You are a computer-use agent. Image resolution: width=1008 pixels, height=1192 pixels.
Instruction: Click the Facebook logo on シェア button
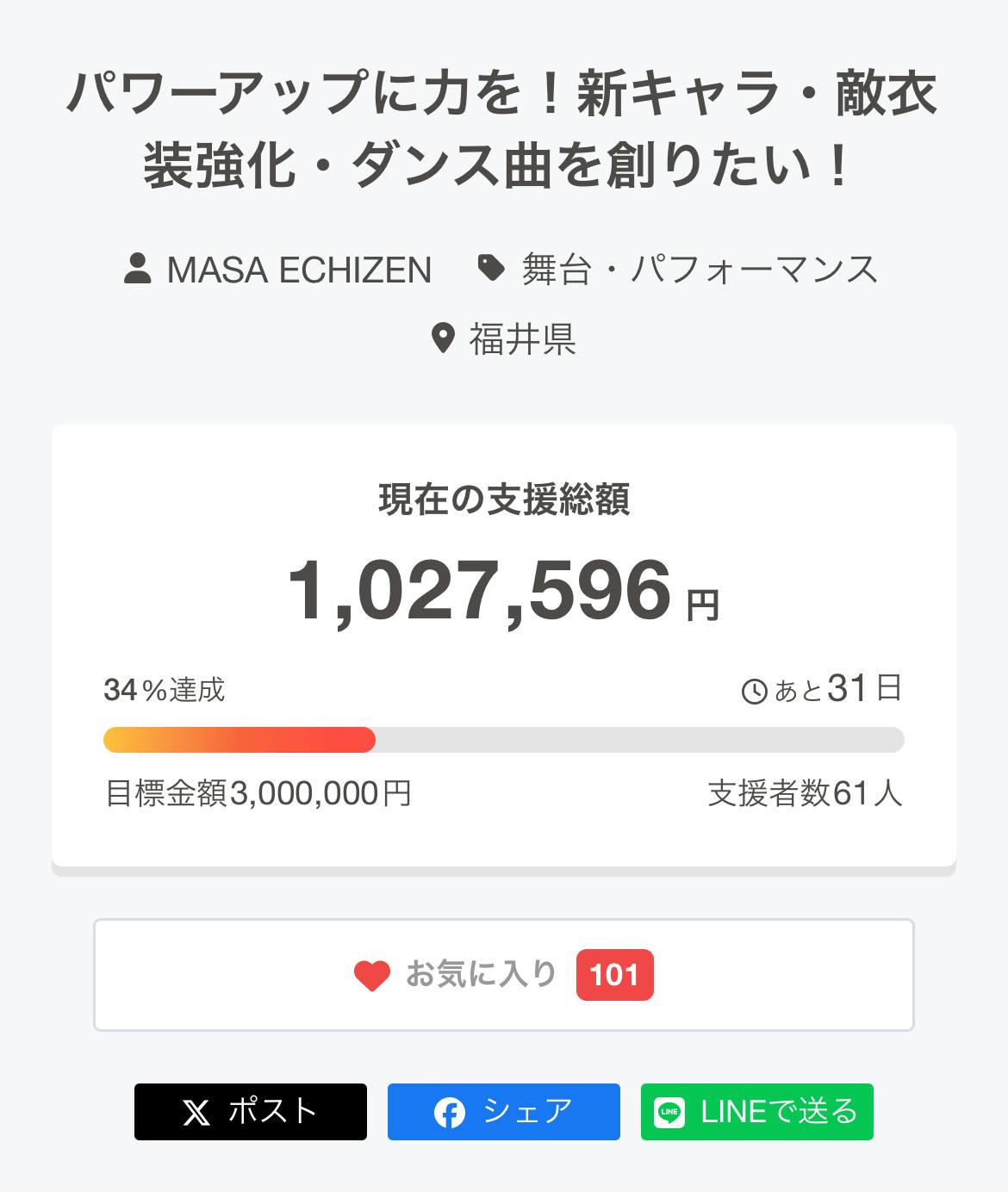(450, 1113)
